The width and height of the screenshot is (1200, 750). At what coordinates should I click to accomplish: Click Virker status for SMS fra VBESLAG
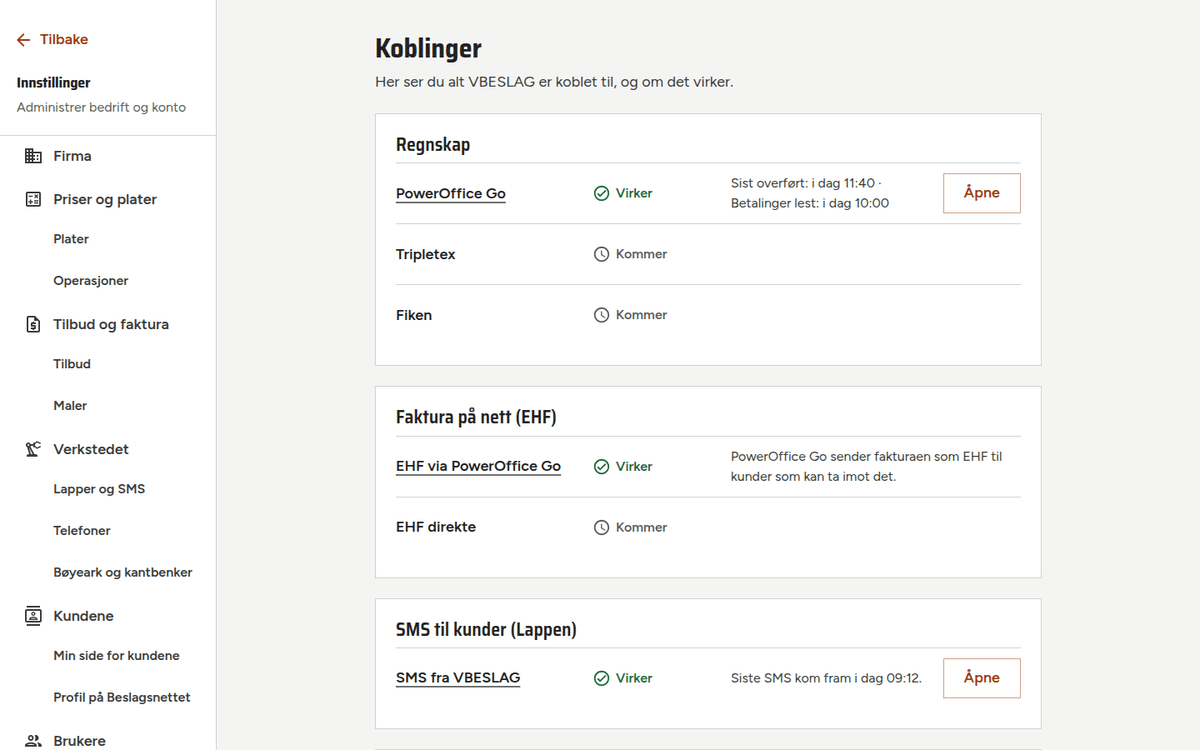coord(634,678)
